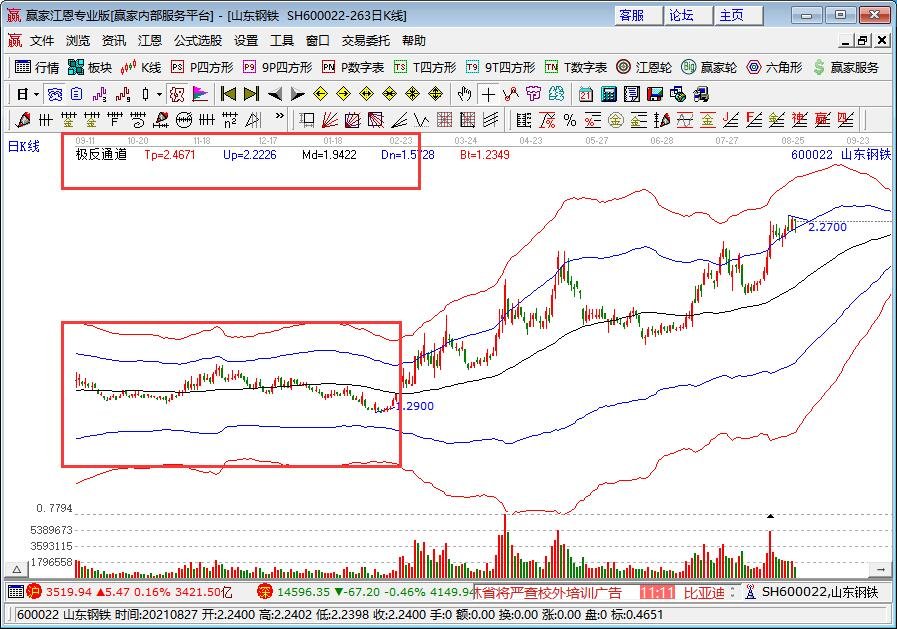Image resolution: width=897 pixels, height=629 pixels.
Task: Save with the floppy disk icon
Action: 654,94
